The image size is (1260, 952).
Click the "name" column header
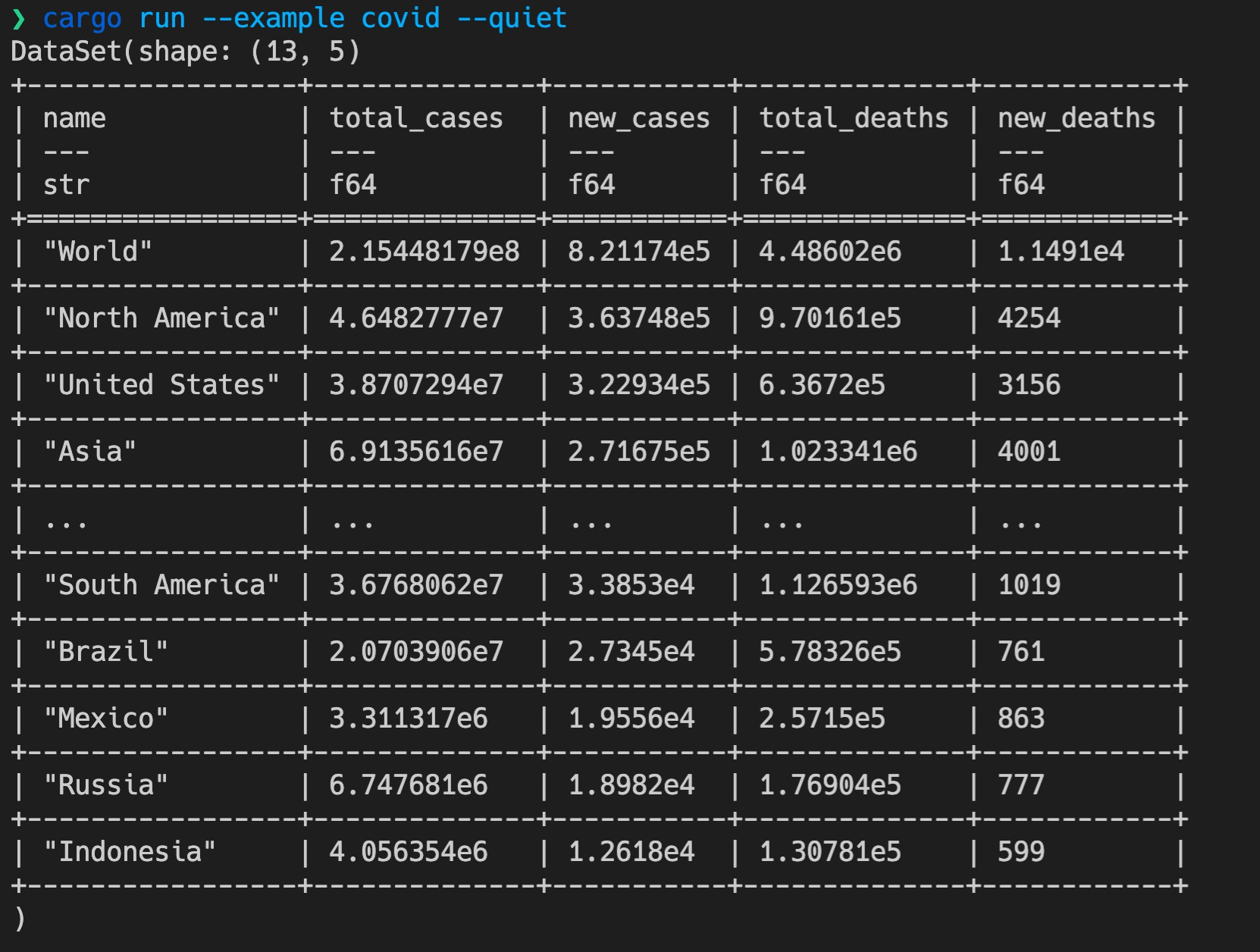74,118
